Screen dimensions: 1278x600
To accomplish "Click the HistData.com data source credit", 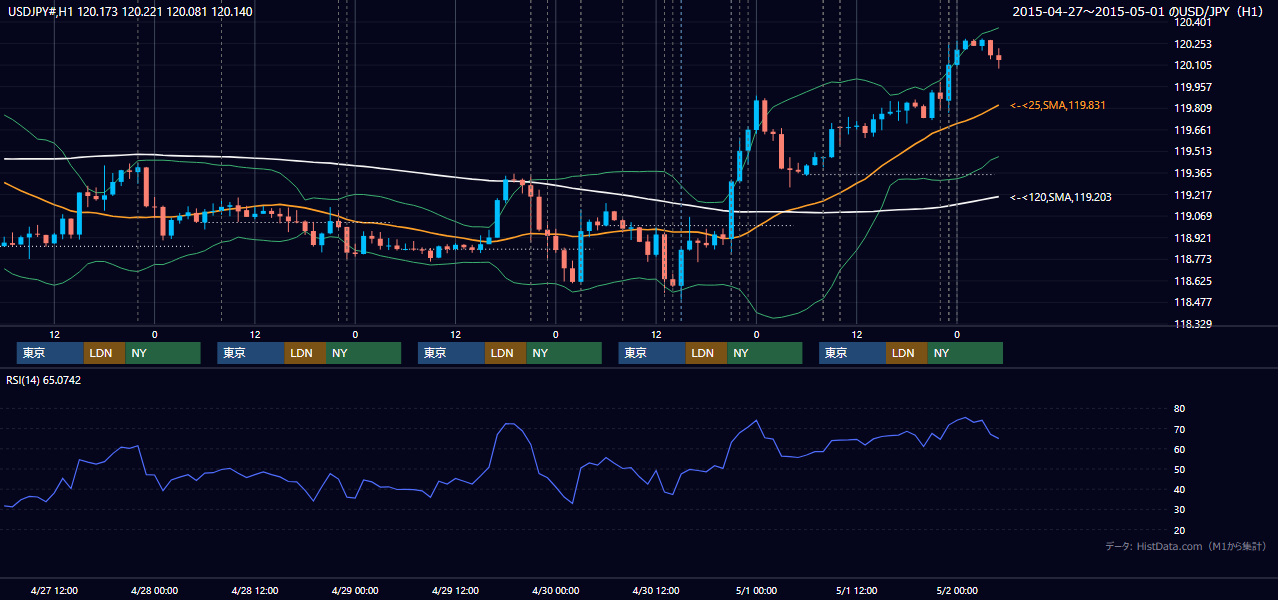I will coord(1186,546).
